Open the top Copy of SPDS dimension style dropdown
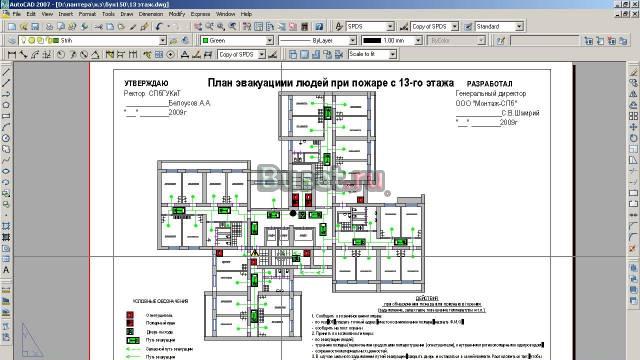The width and height of the screenshot is (640, 360). pyautogui.click(x=455, y=27)
